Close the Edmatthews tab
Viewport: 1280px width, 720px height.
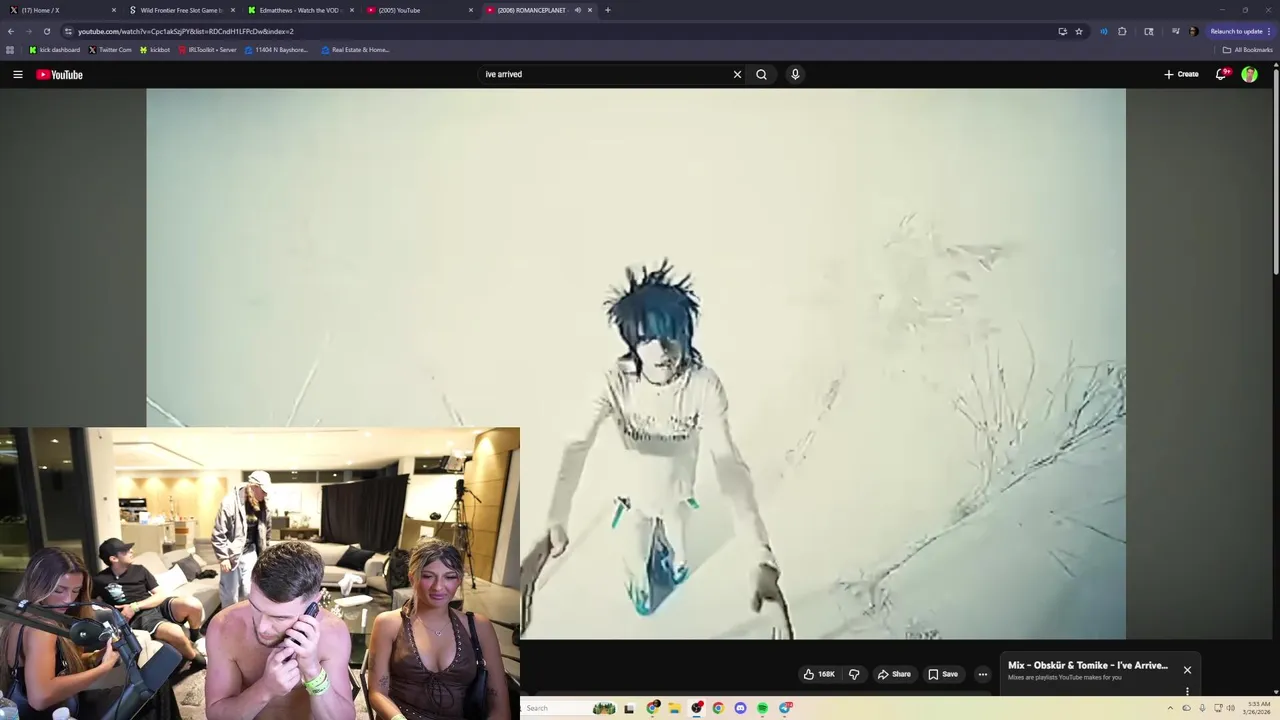point(352,10)
